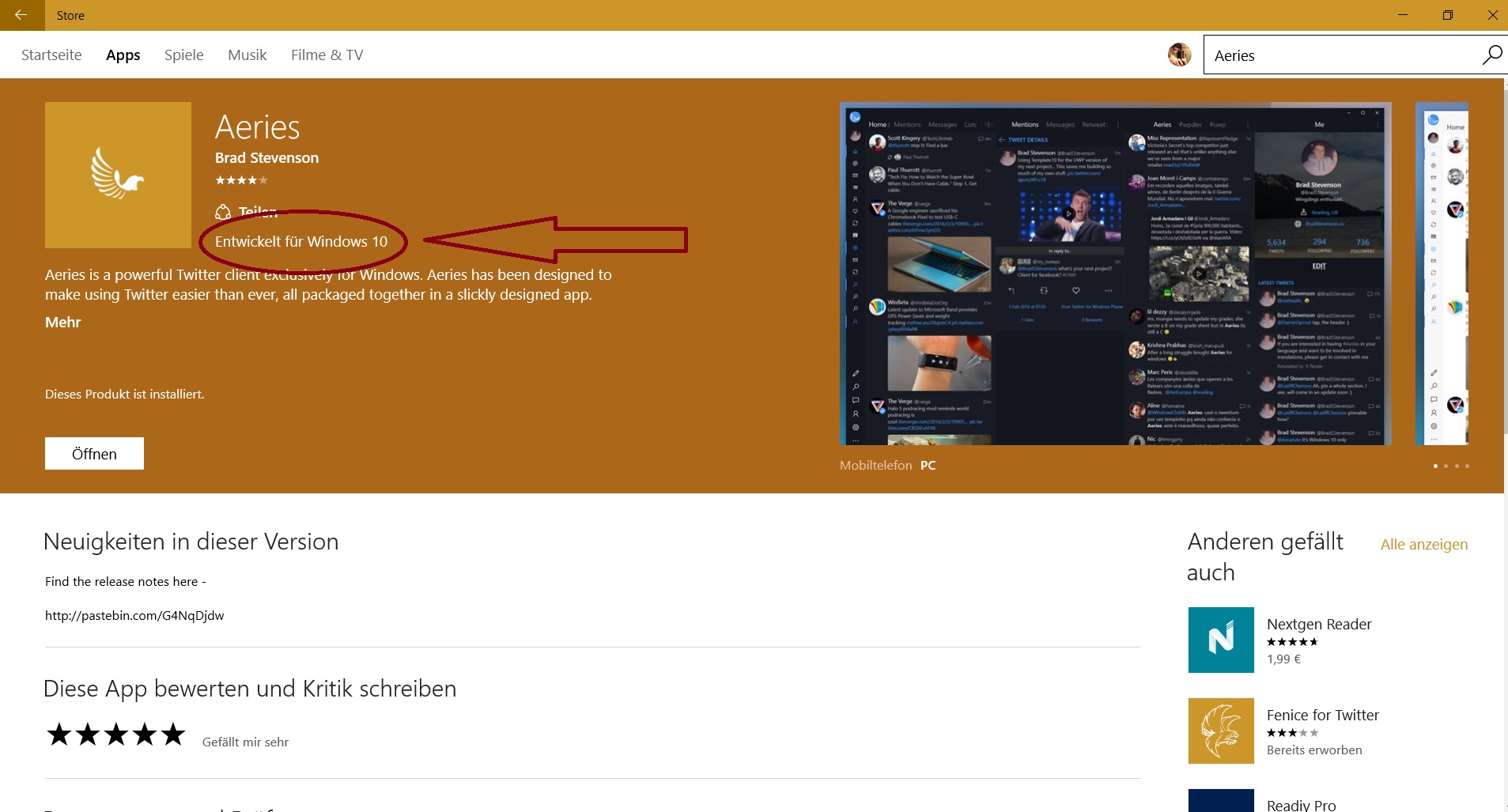The width and height of the screenshot is (1508, 812).
Task: Click the search magnifier icon
Action: (x=1491, y=55)
